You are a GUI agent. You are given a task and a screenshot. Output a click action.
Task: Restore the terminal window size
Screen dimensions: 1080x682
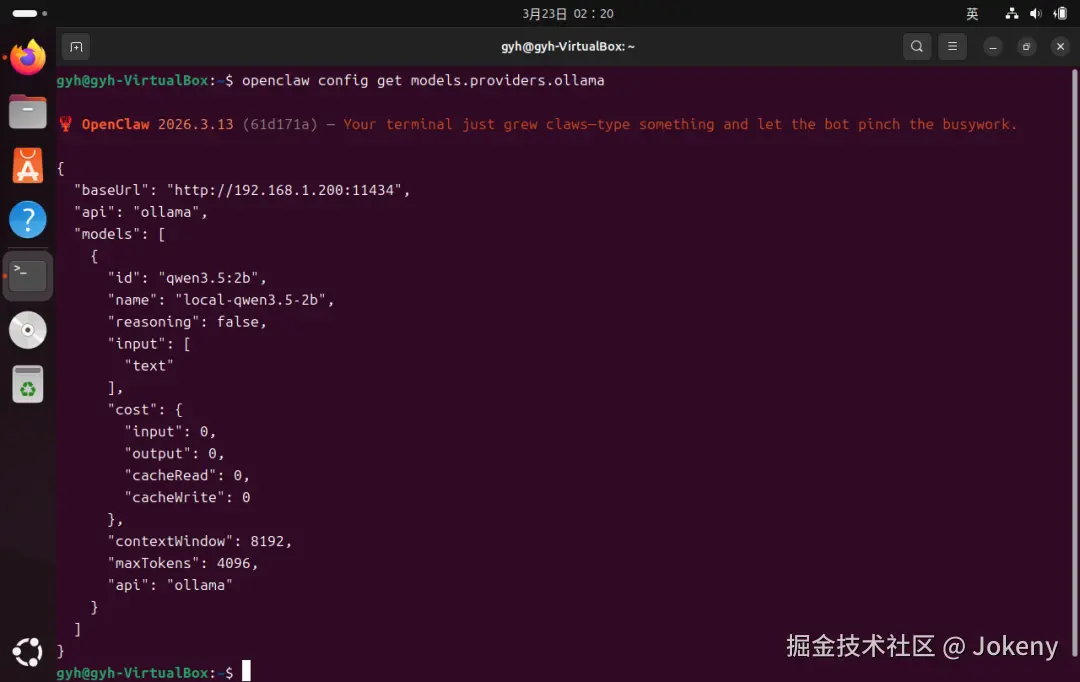1026,47
